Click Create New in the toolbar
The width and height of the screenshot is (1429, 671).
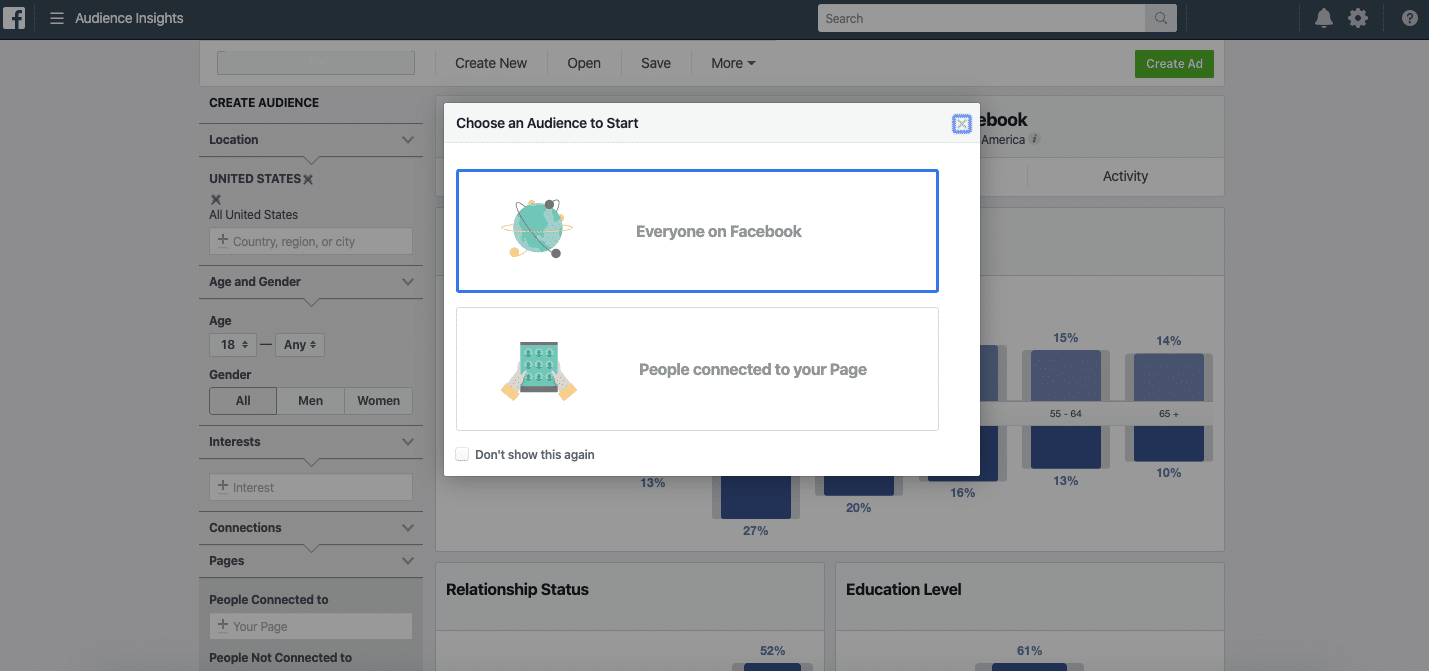[491, 63]
